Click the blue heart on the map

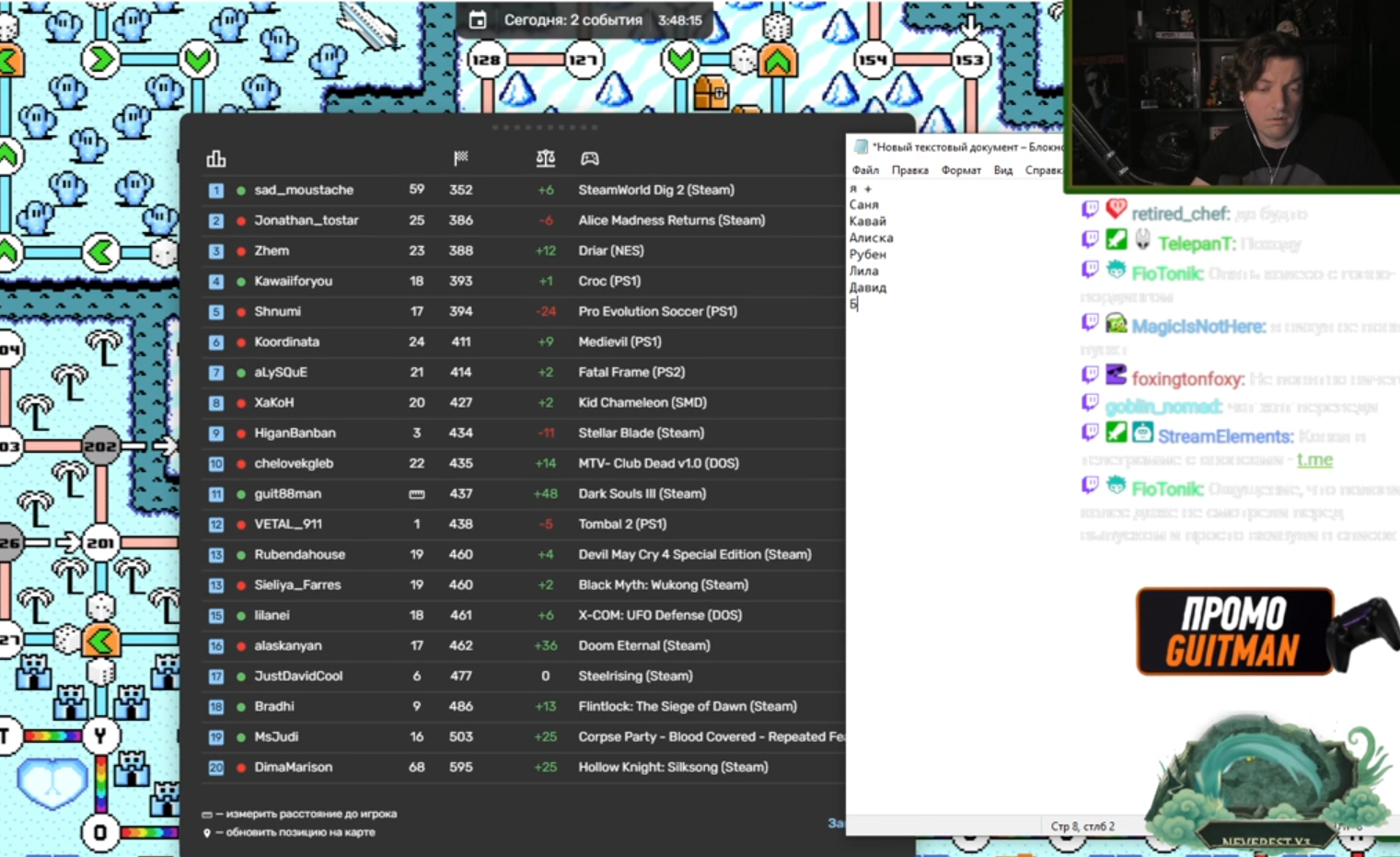pyautogui.click(x=52, y=785)
